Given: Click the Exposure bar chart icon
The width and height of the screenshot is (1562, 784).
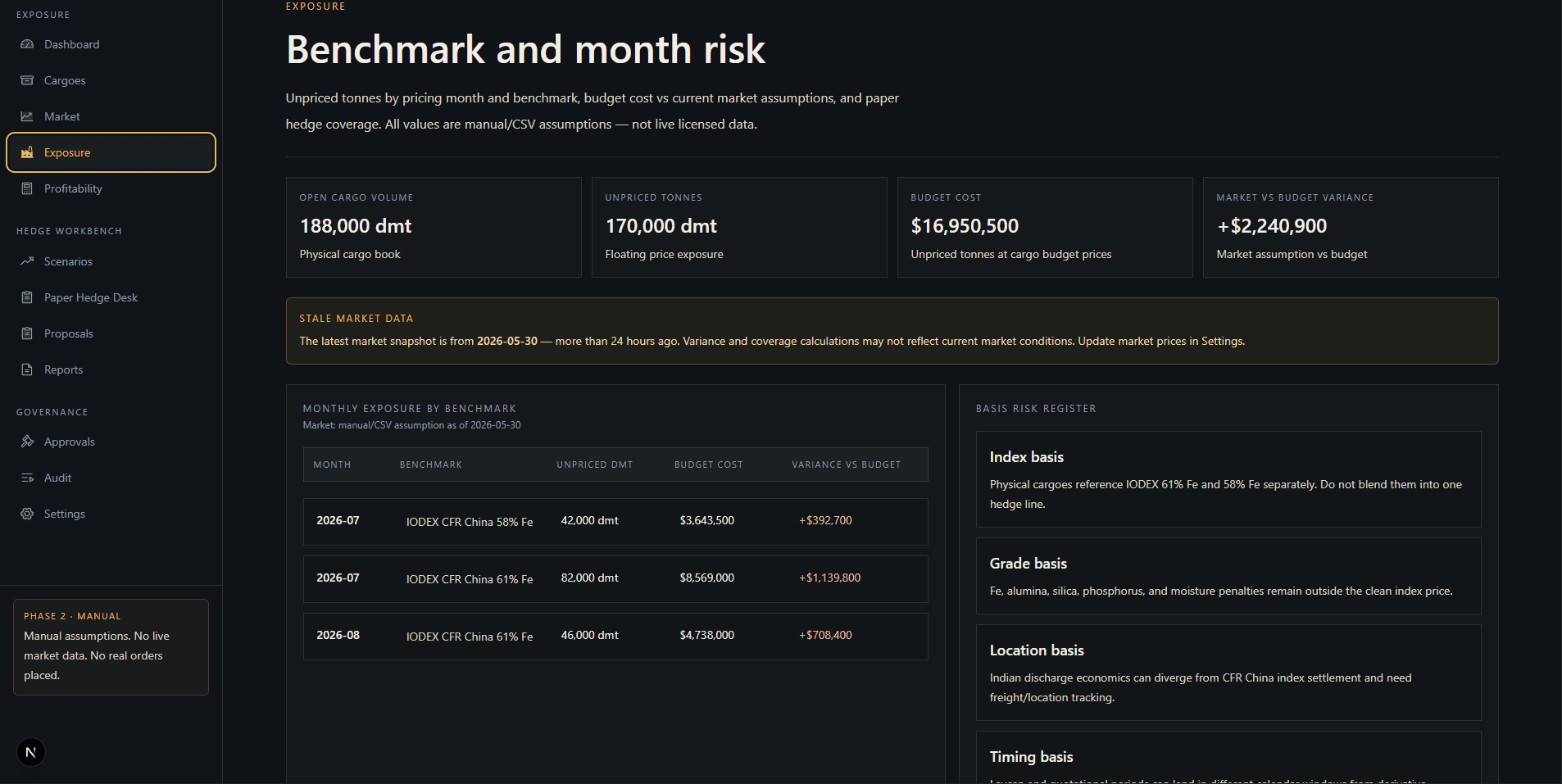Looking at the screenshot, I should [x=27, y=152].
